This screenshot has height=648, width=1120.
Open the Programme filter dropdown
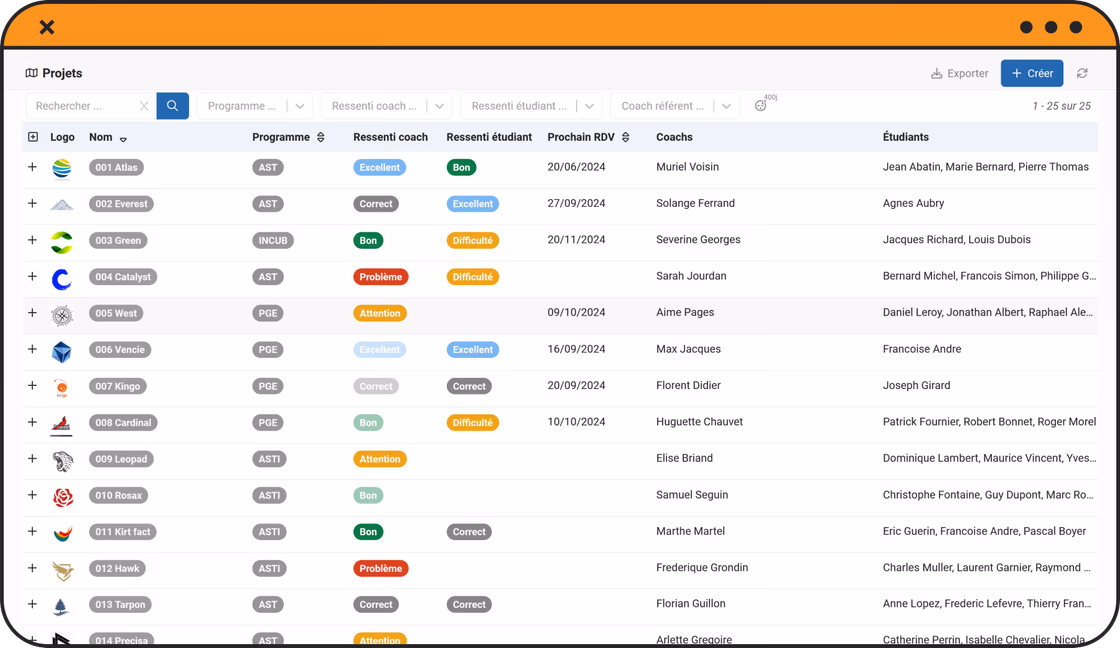tap(255, 106)
